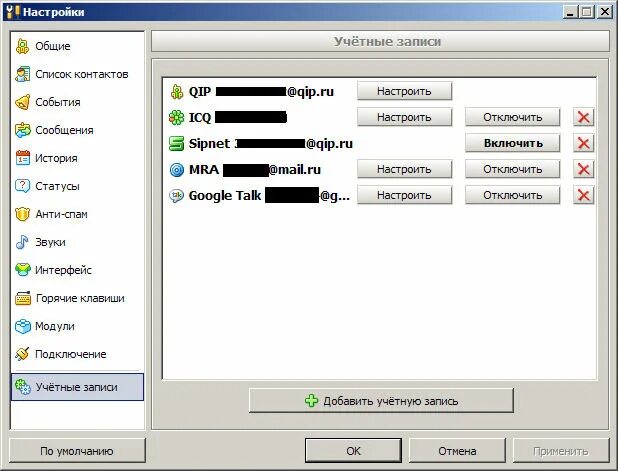Select Учётные записи in the sidebar
Image resolution: width=618 pixels, height=471 pixels.
point(78,387)
